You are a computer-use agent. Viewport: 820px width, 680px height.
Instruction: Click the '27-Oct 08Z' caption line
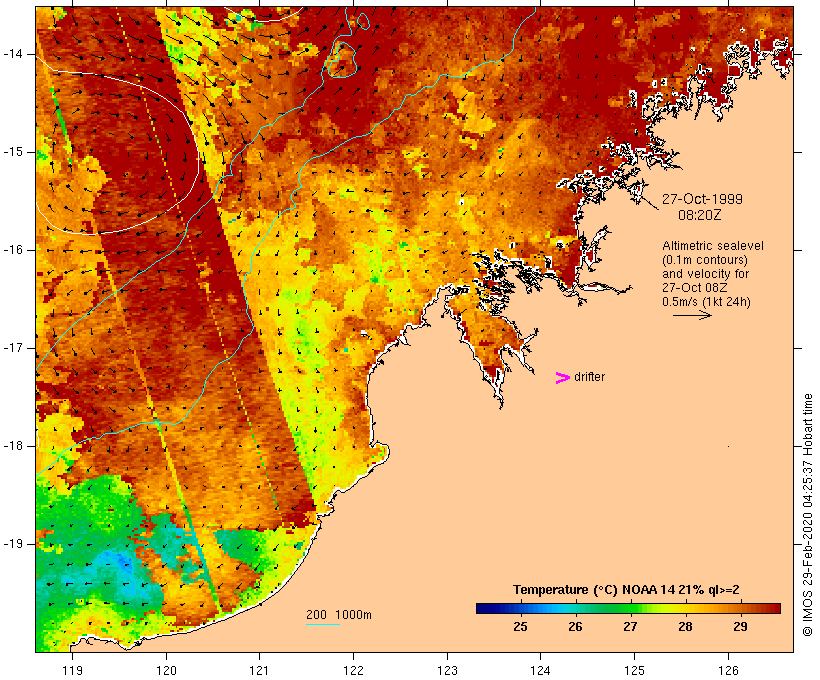click(694, 288)
